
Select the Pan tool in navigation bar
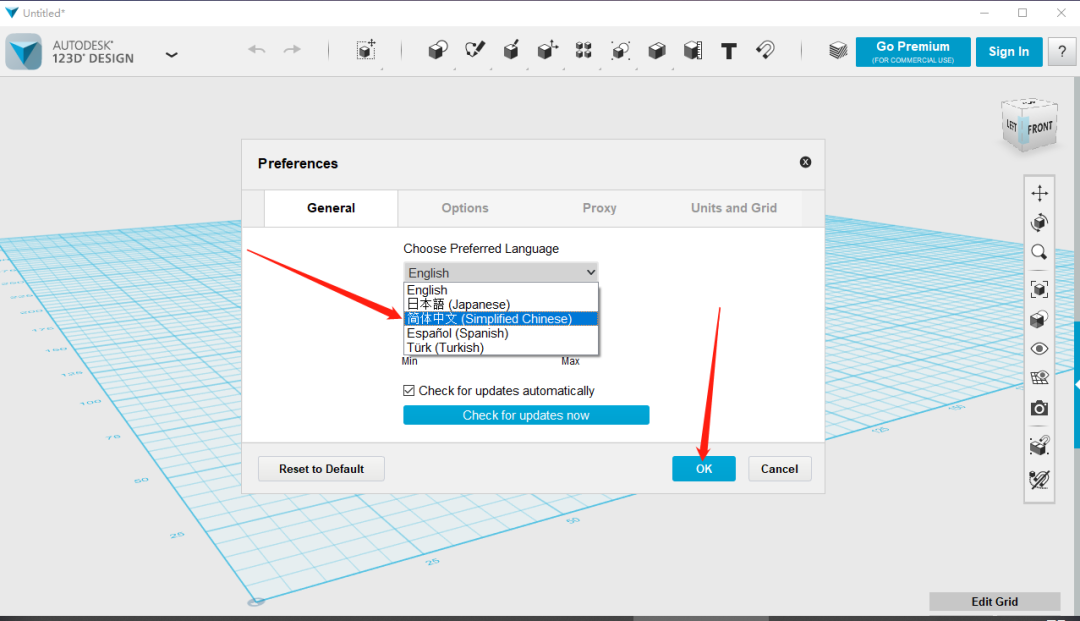[1039, 194]
